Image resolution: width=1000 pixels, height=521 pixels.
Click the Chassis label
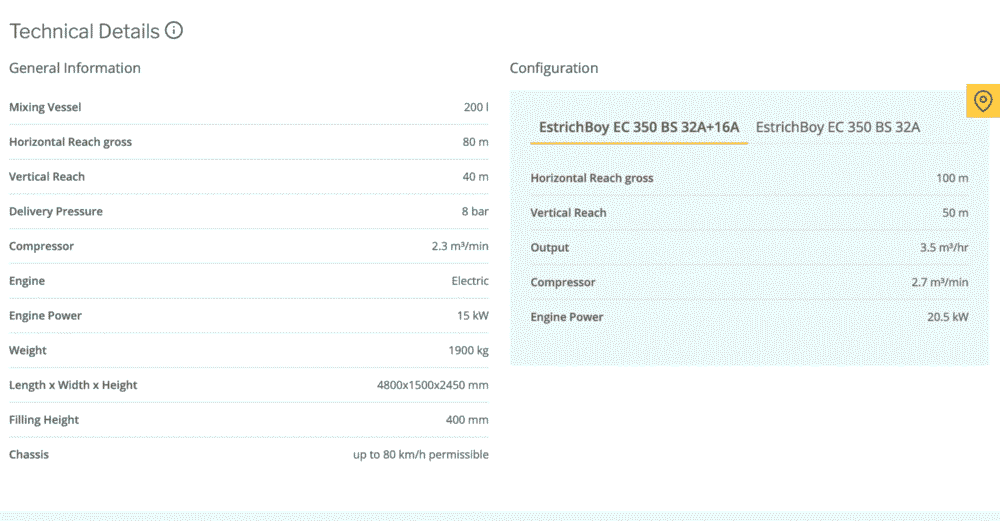click(x=29, y=455)
